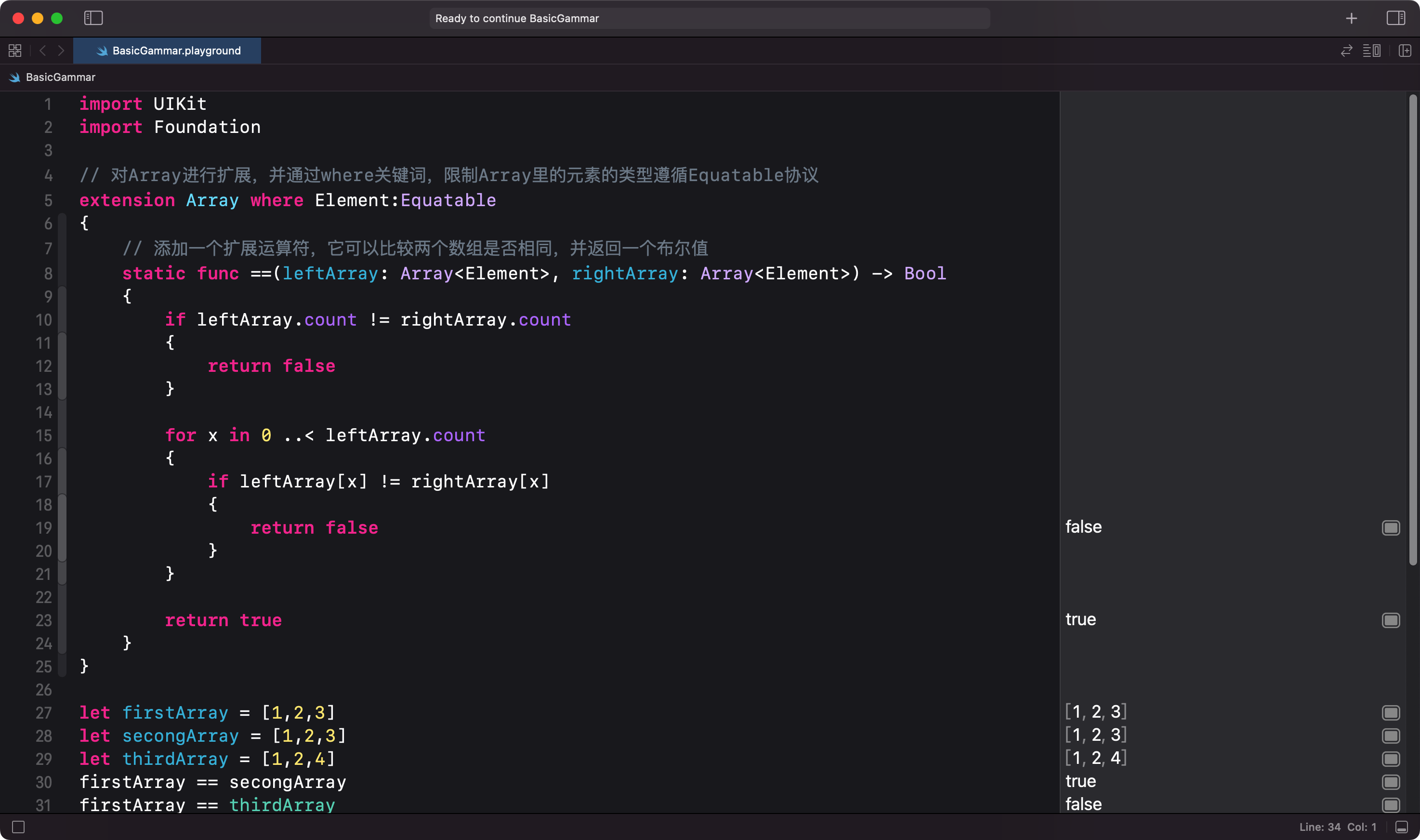Click the editor vertical scrollbar
1420x840 pixels.
pyautogui.click(x=1413, y=329)
